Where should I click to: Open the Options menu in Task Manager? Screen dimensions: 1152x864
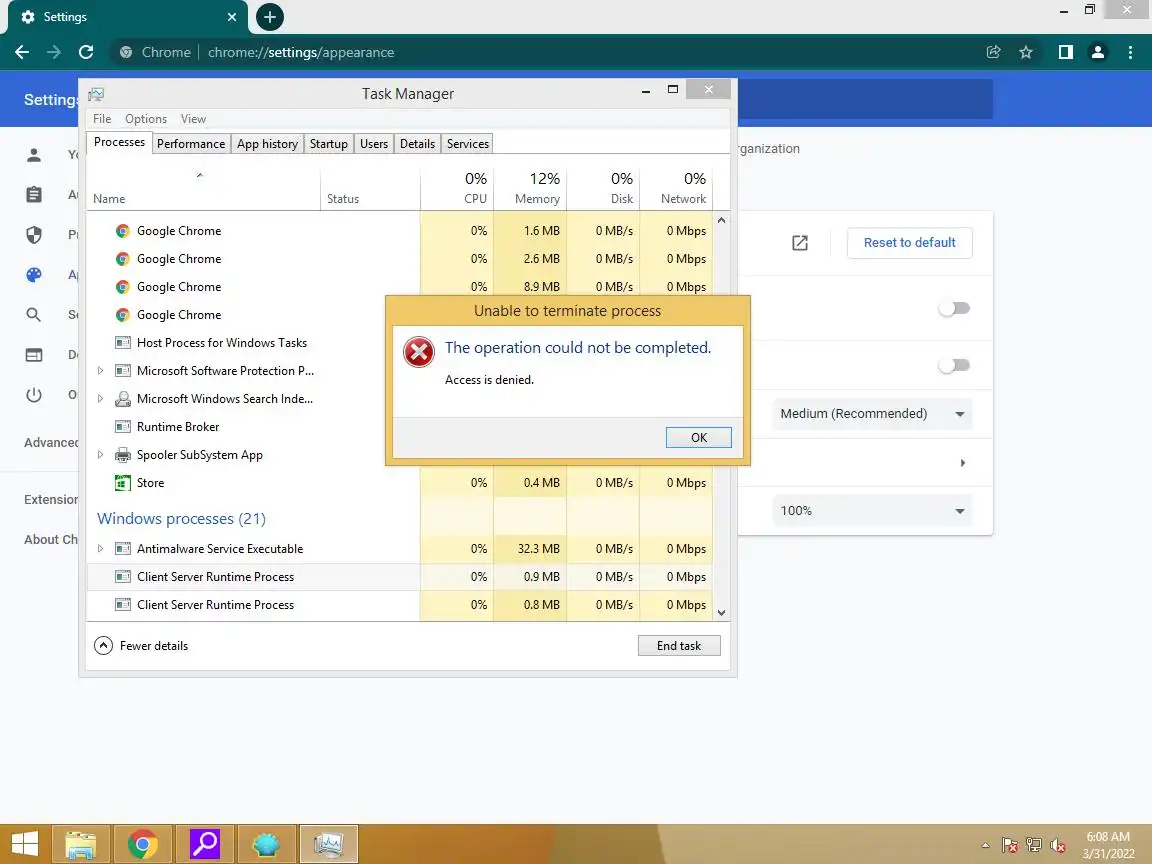pos(145,119)
